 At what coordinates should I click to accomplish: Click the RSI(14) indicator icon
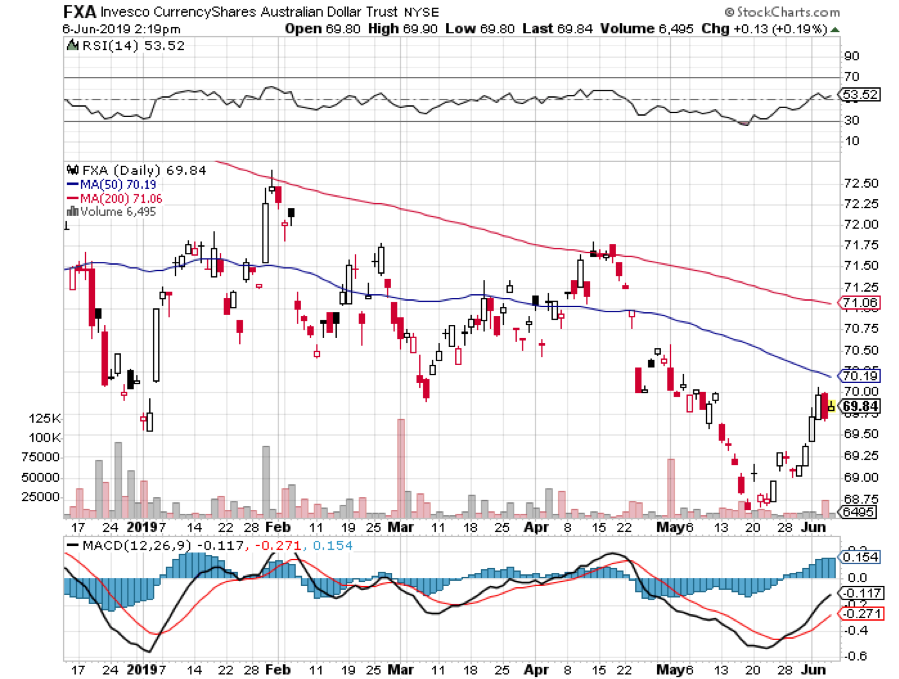[x=73, y=45]
